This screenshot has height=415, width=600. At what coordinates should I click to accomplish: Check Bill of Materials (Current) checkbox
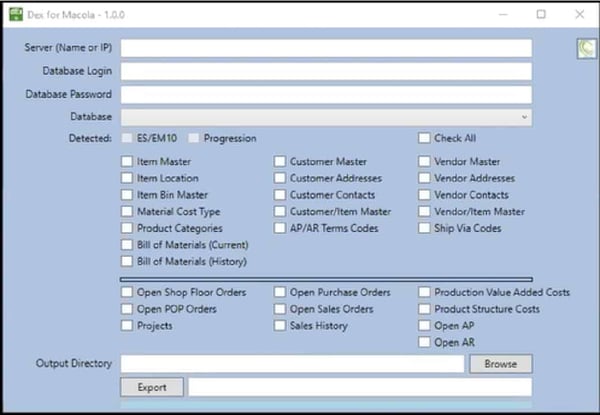coord(127,244)
